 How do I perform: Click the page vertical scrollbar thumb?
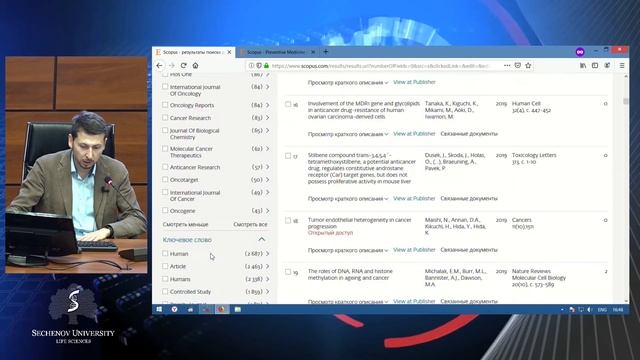click(x=626, y=101)
